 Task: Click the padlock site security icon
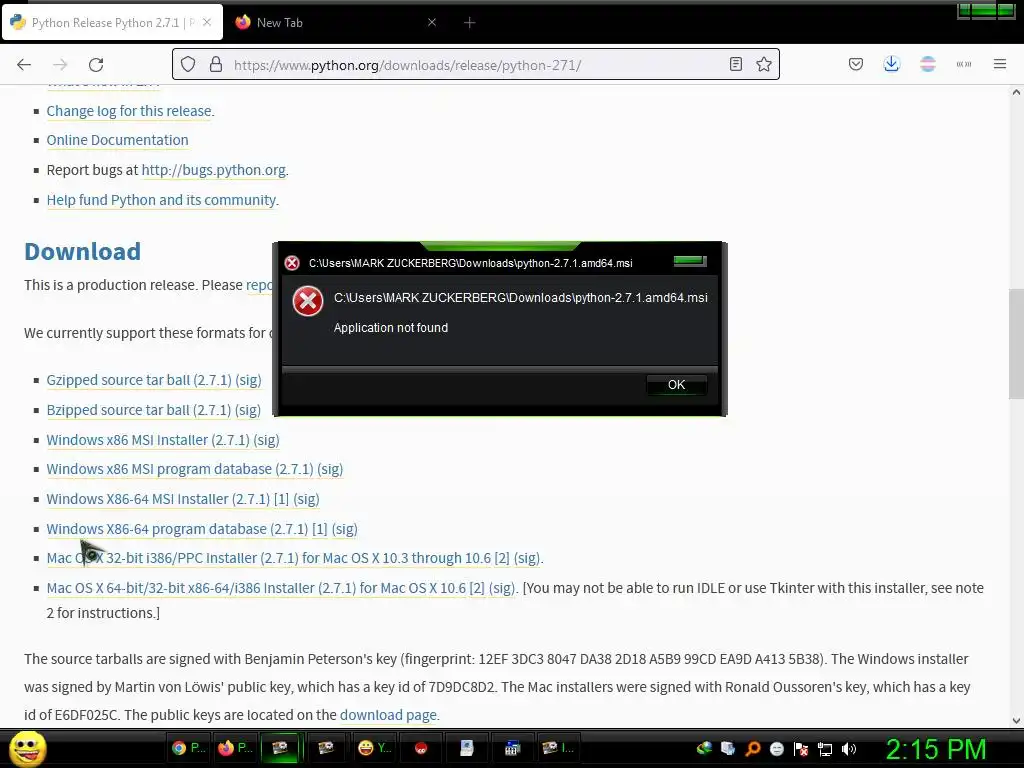[216, 65]
